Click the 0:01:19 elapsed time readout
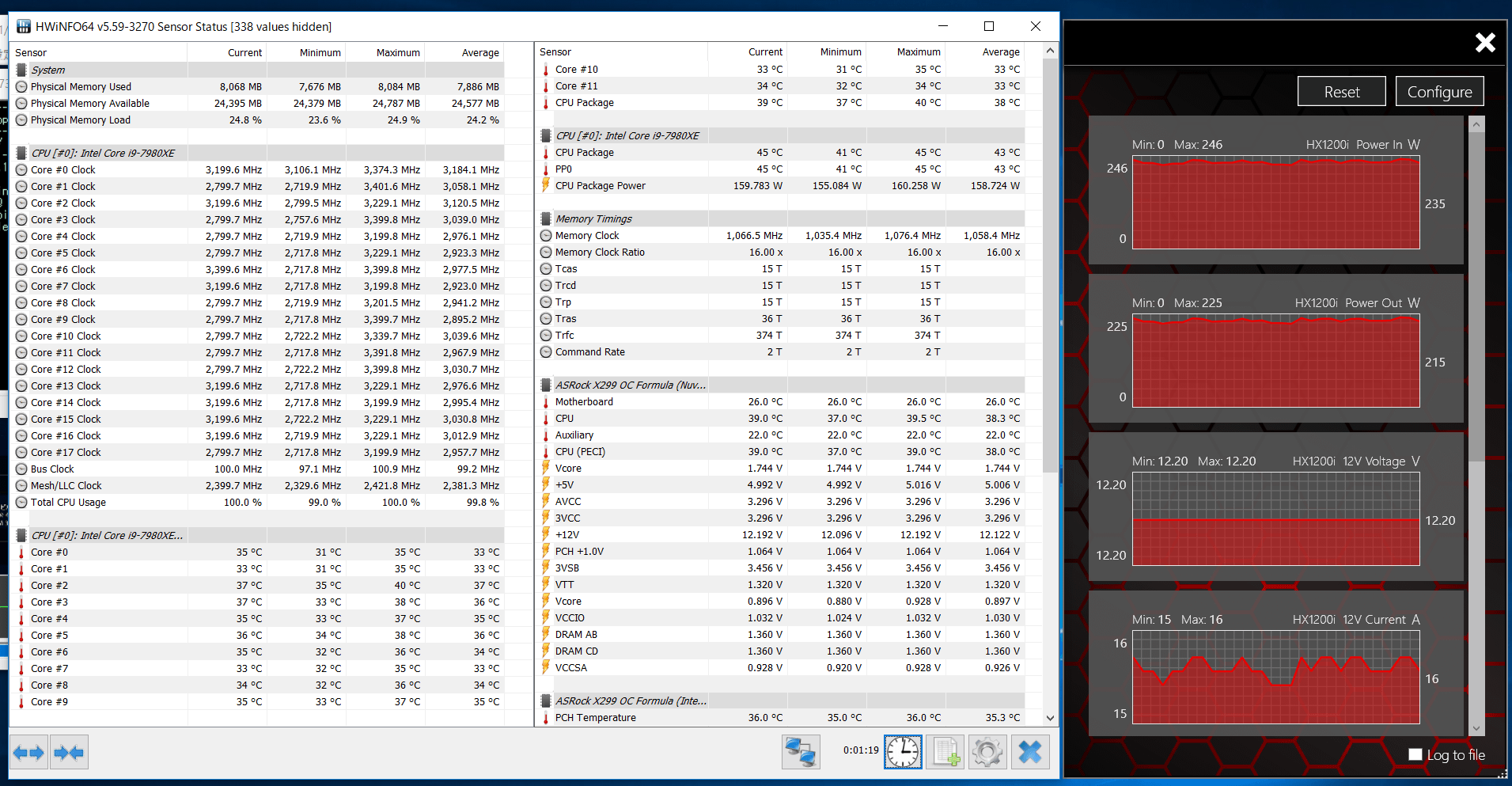This screenshot has height=786, width=1512. coord(860,750)
